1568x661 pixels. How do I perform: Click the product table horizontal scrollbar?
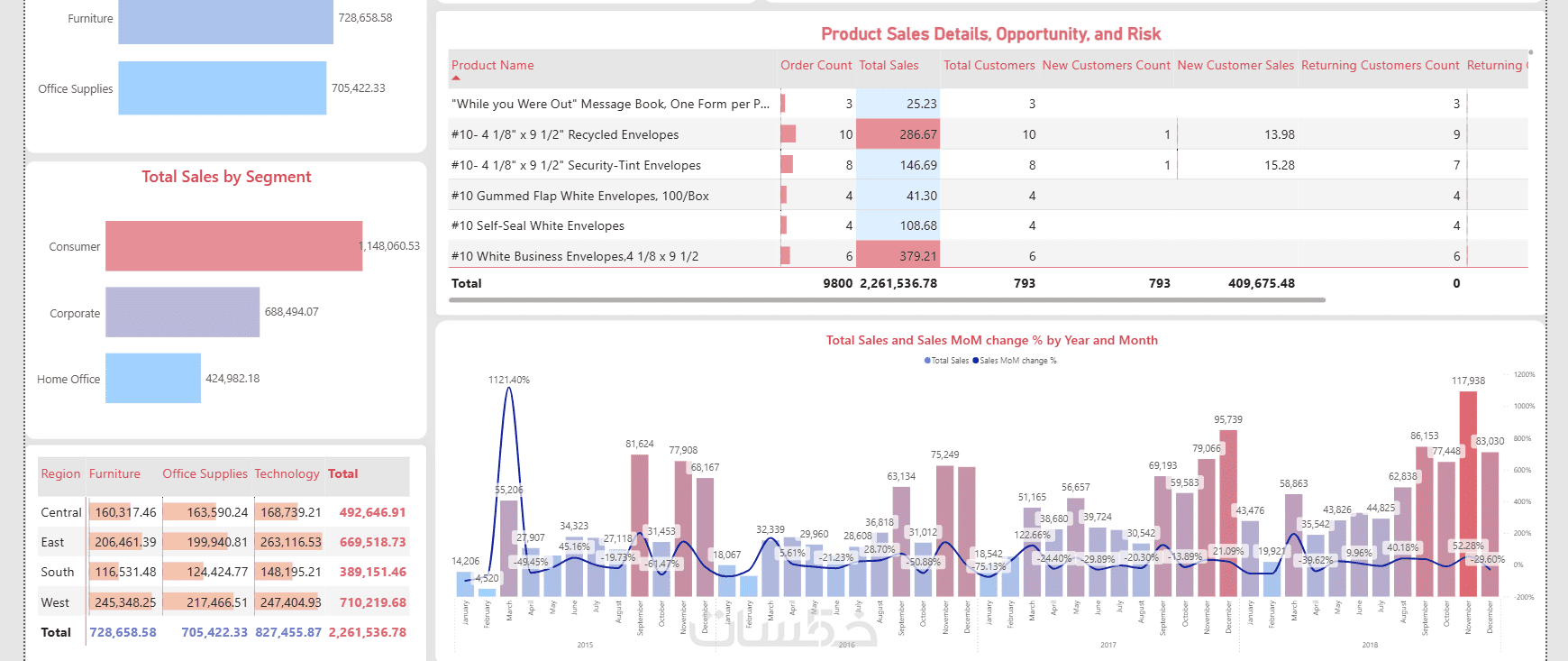tap(887, 299)
